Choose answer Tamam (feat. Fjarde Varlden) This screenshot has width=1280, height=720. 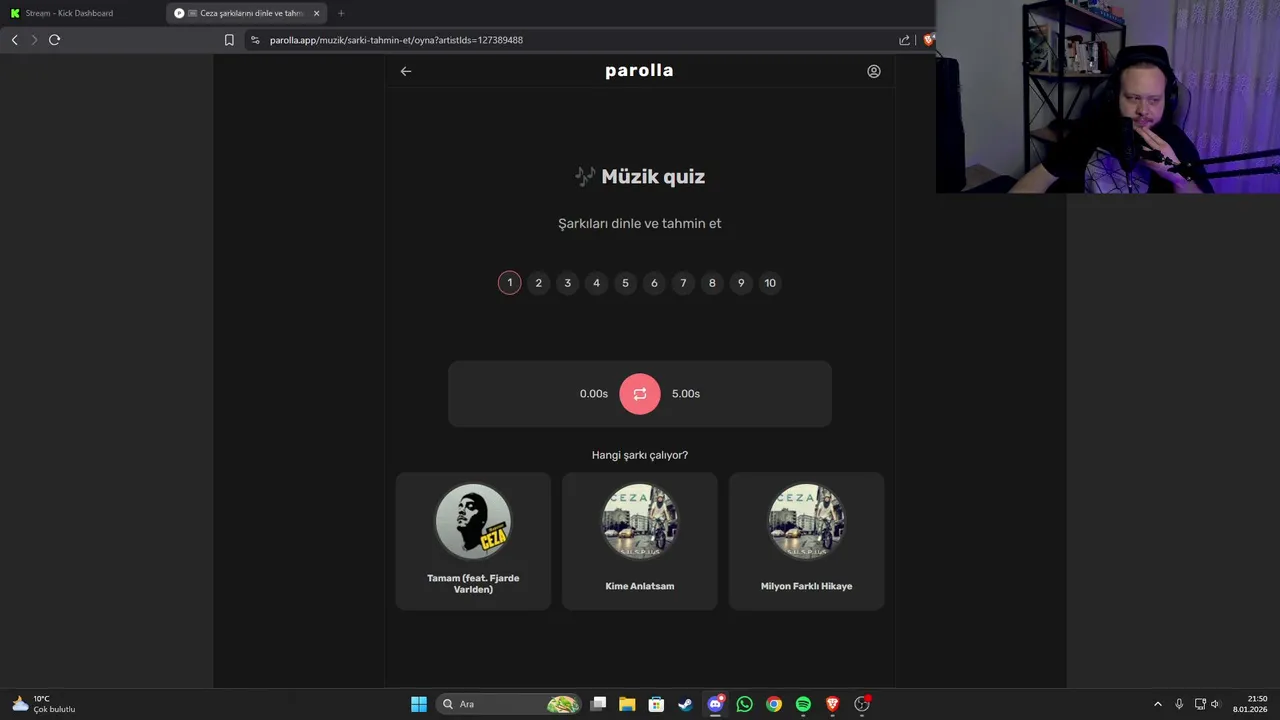pyautogui.click(x=473, y=541)
